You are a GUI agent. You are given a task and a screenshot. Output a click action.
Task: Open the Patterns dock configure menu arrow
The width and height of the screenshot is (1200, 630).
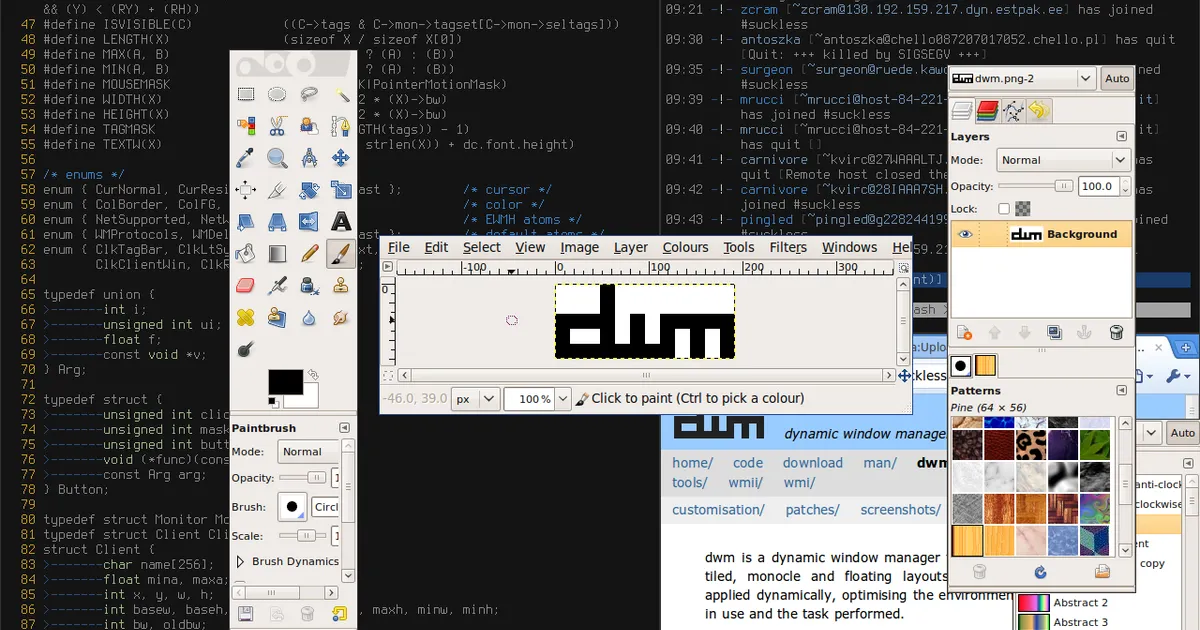(x=1121, y=390)
